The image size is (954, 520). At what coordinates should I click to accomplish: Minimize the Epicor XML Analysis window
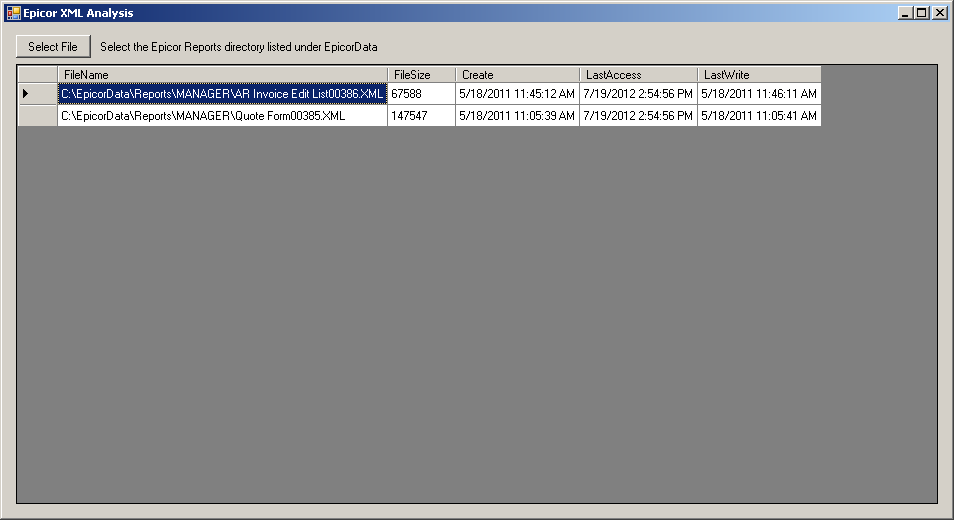pos(905,13)
